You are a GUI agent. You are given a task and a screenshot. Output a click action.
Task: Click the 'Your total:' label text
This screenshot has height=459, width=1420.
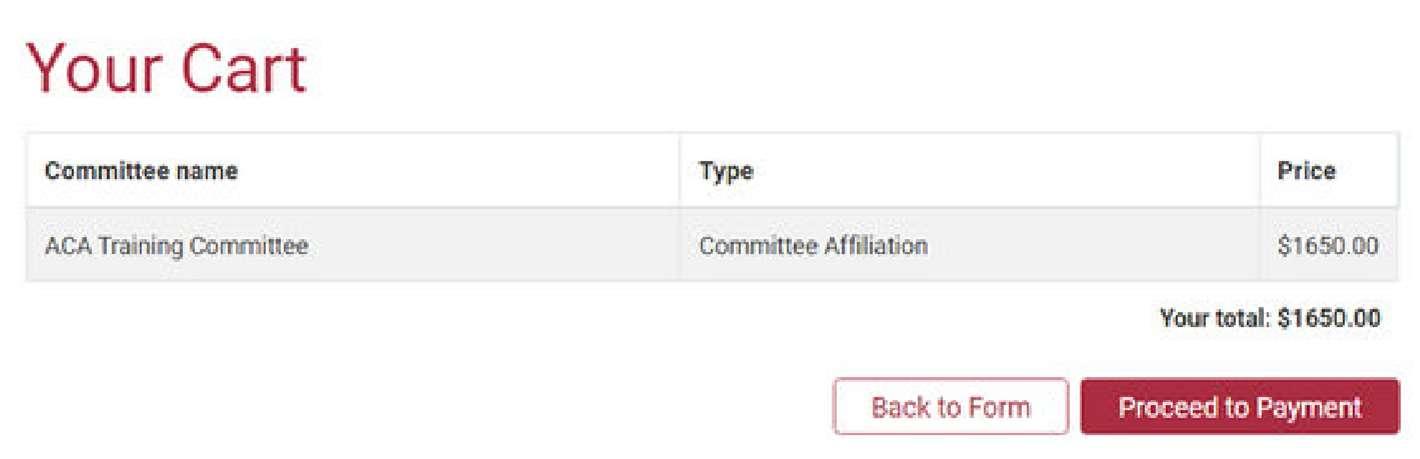1215,319
